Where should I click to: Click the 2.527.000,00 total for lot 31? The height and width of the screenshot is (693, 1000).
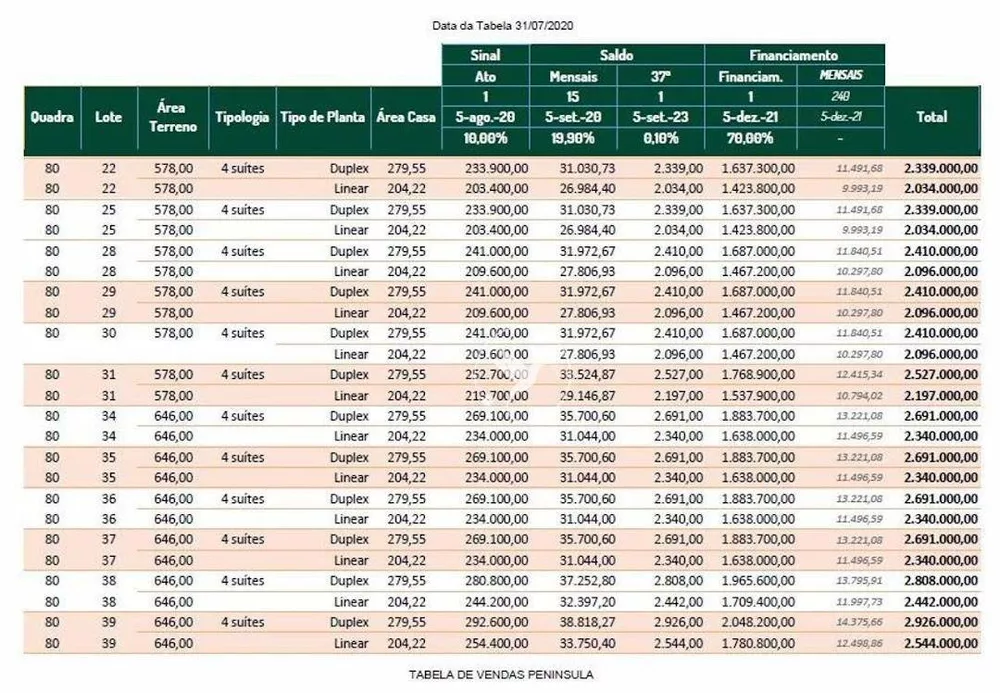(941, 374)
